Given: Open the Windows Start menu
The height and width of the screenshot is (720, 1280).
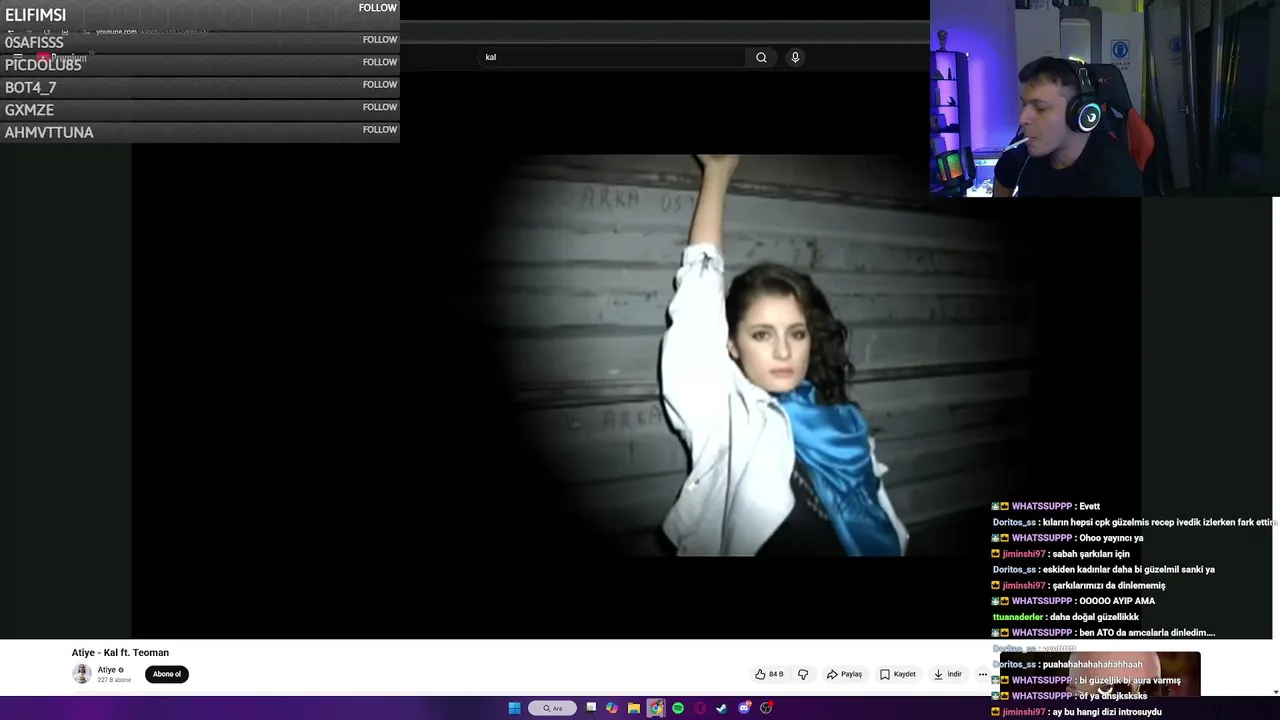Looking at the screenshot, I should coord(514,708).
